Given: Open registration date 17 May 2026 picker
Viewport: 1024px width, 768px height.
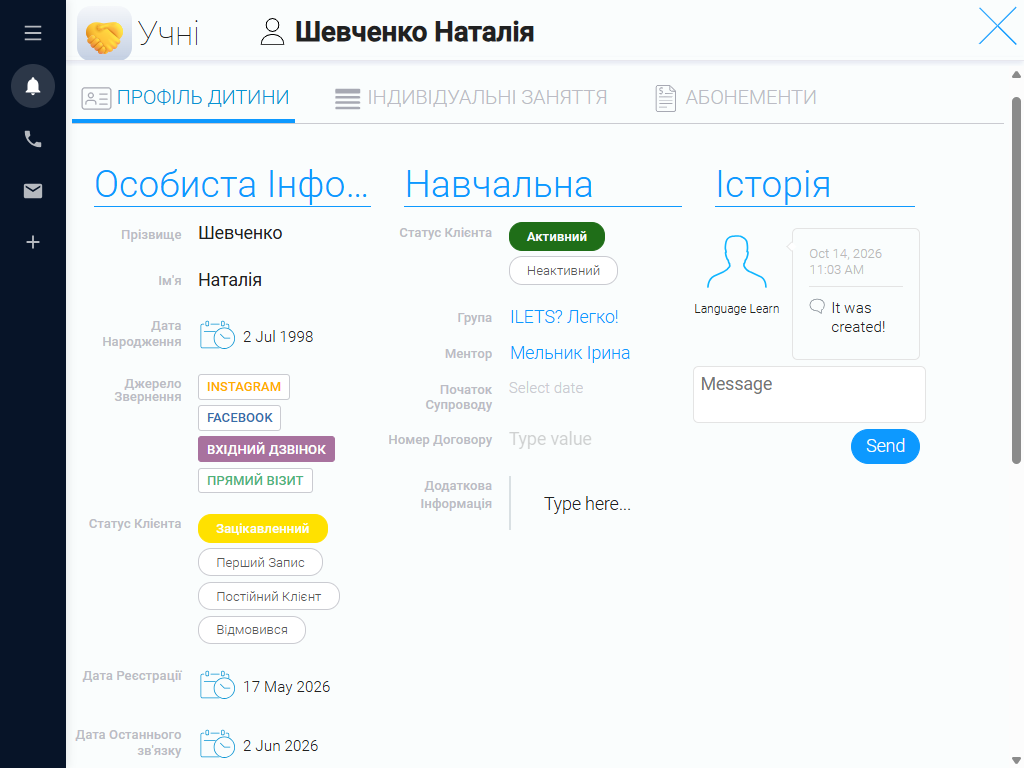Looking at the screenshot, I should coord(287,686).
